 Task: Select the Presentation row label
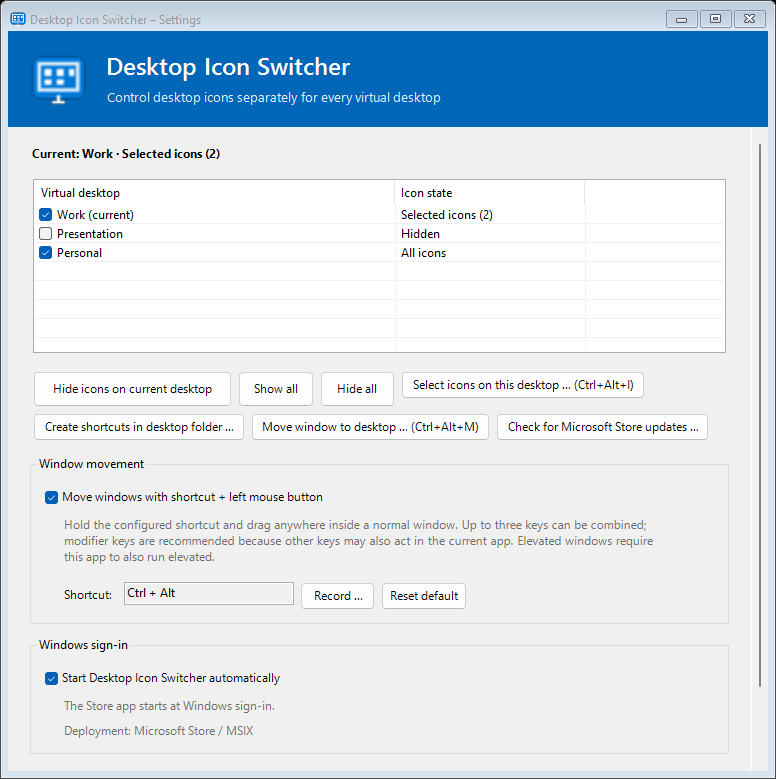90,234
